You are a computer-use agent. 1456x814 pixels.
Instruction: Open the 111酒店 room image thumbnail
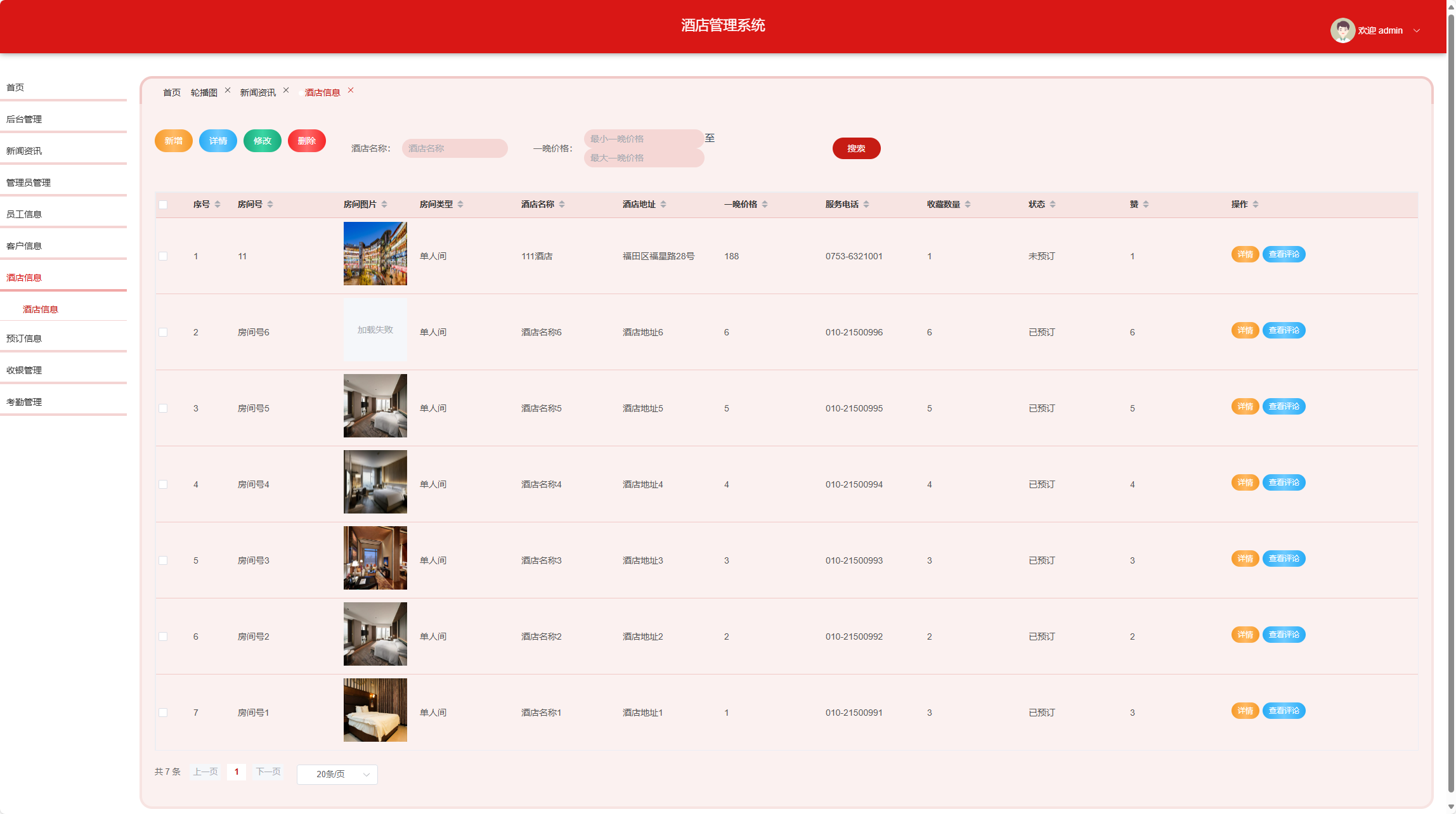tap(375, 254)
